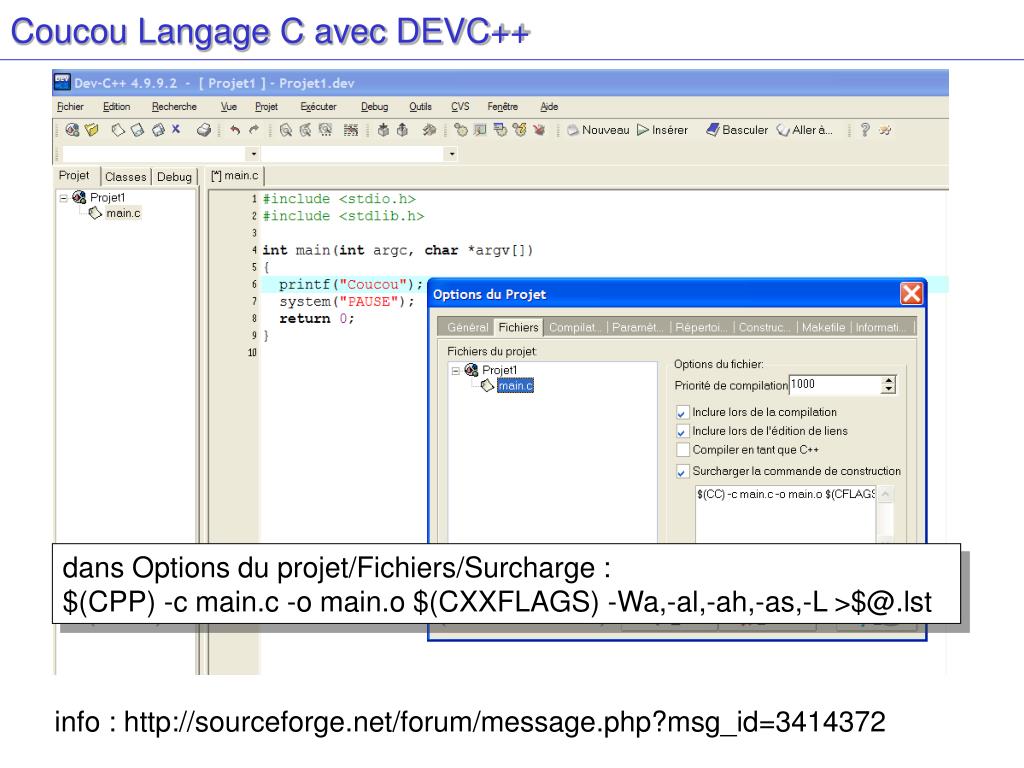The height and width of the screenshot is (768, 1024).
Task: Click the Insérer toolbar button
Action: [662, 130]
